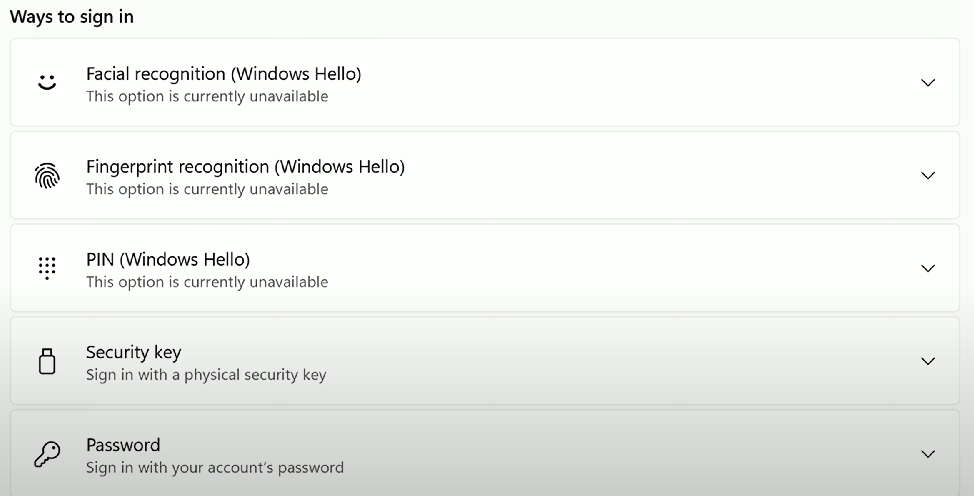Open the PIN (Windows Hello) chevron

pyautogui.click(x=927, y=269)
